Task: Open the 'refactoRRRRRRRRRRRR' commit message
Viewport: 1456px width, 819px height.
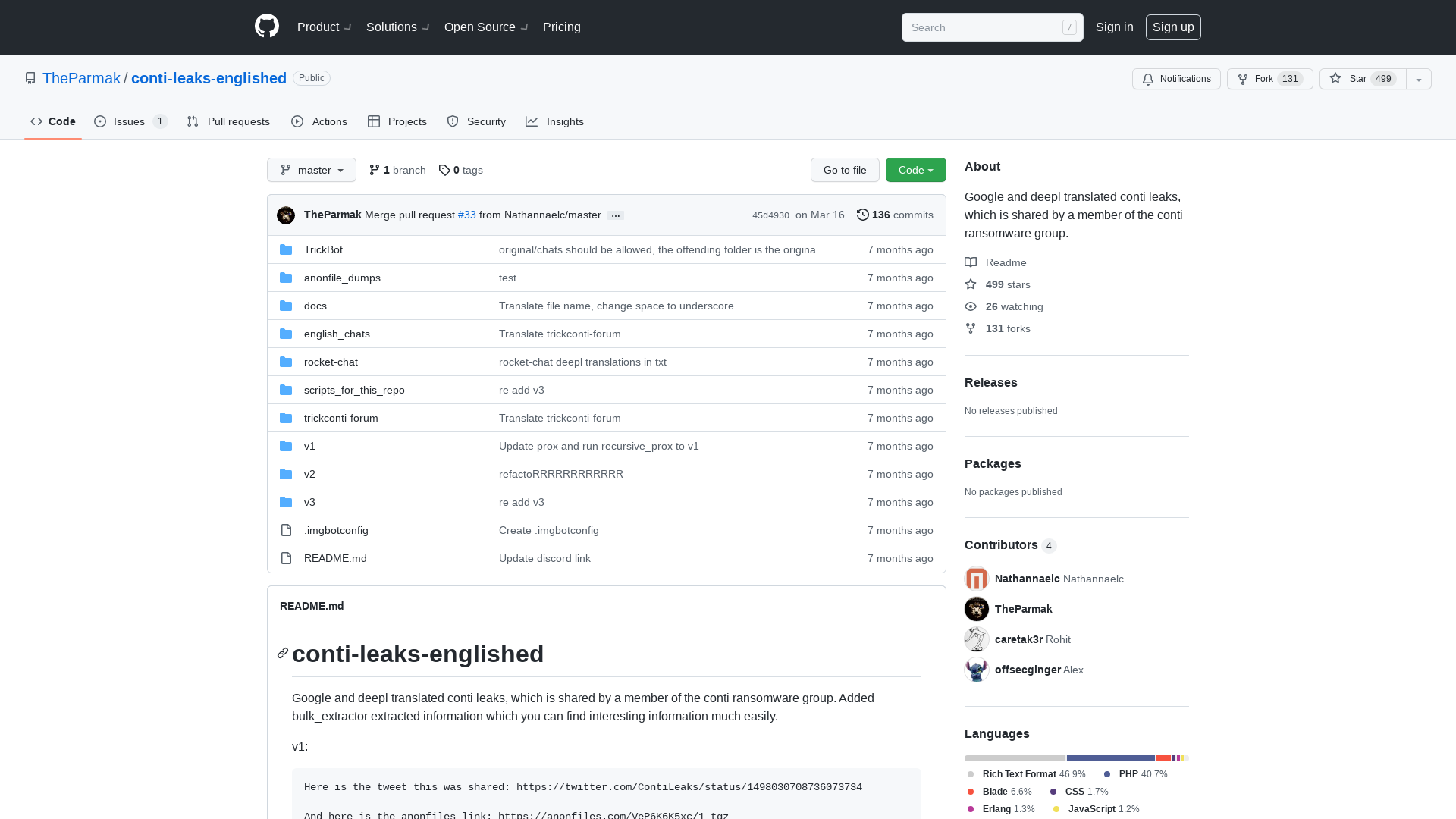Action: click(x=561, y=474)
